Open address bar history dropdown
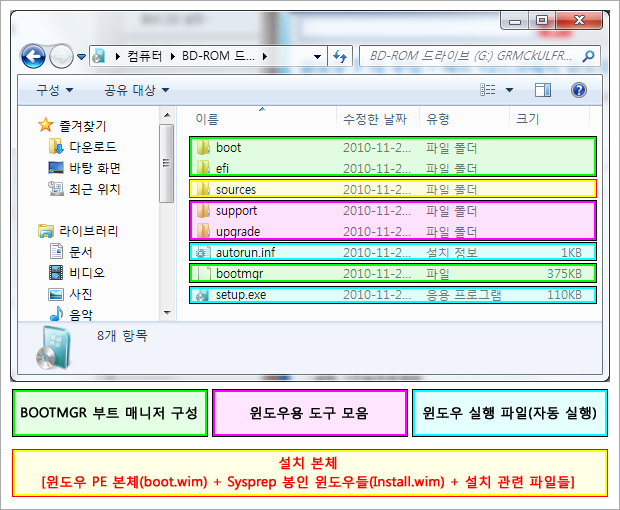This screenshot has width=620, height=510. click(317, 57)
